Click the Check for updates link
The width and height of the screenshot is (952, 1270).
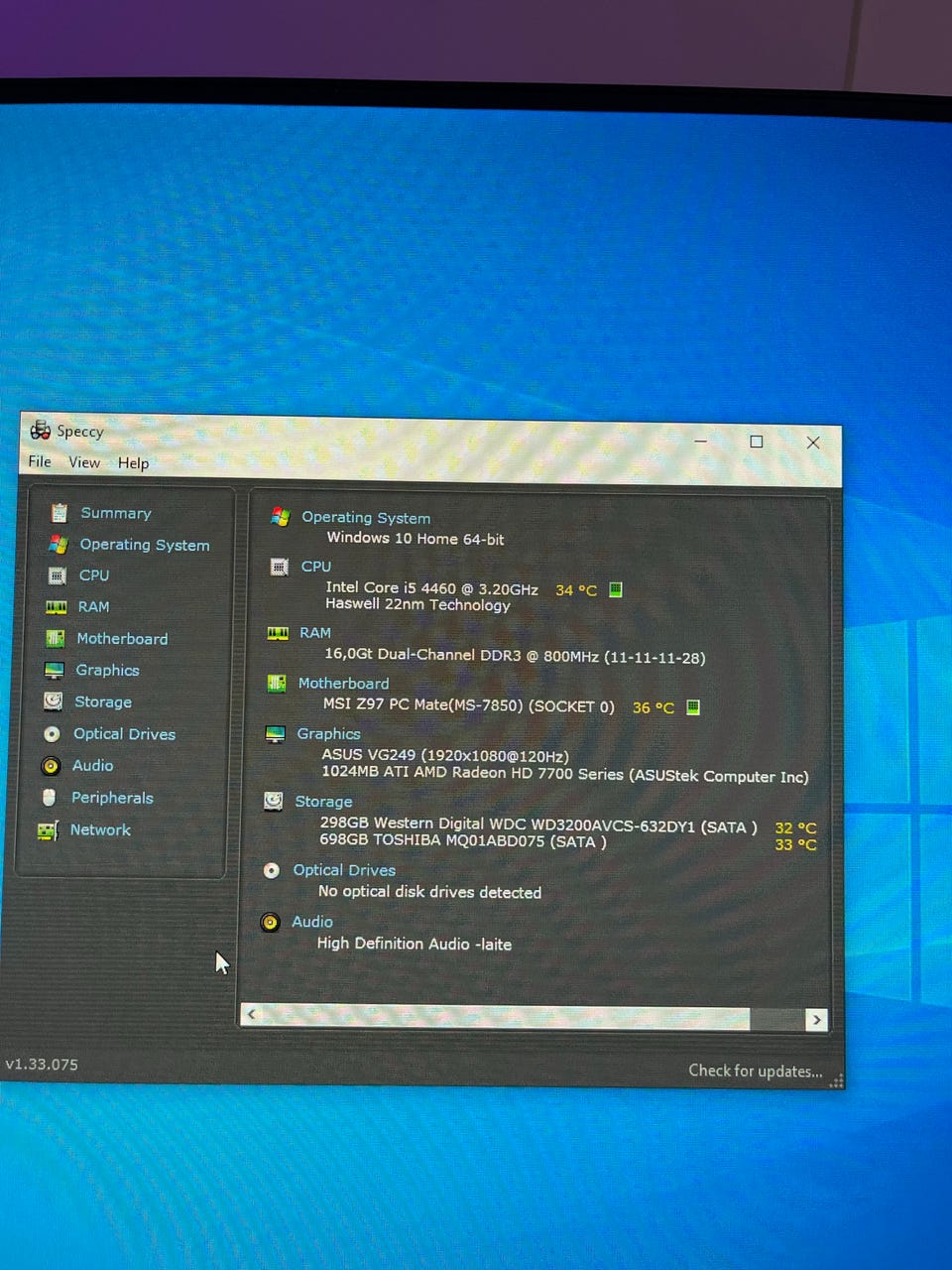click(x=756, y=1072)
